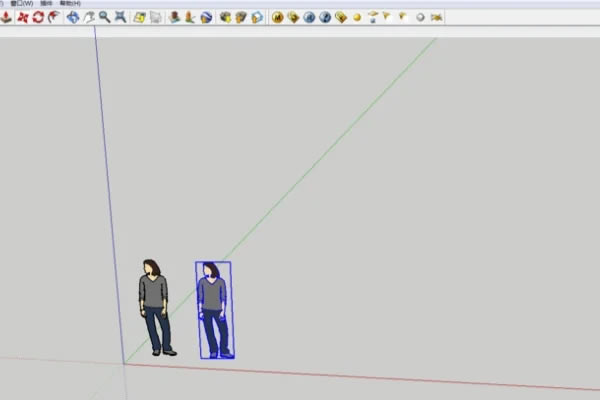
Task: Click the gray sphere toolbar icon
Action: point(420,17)
